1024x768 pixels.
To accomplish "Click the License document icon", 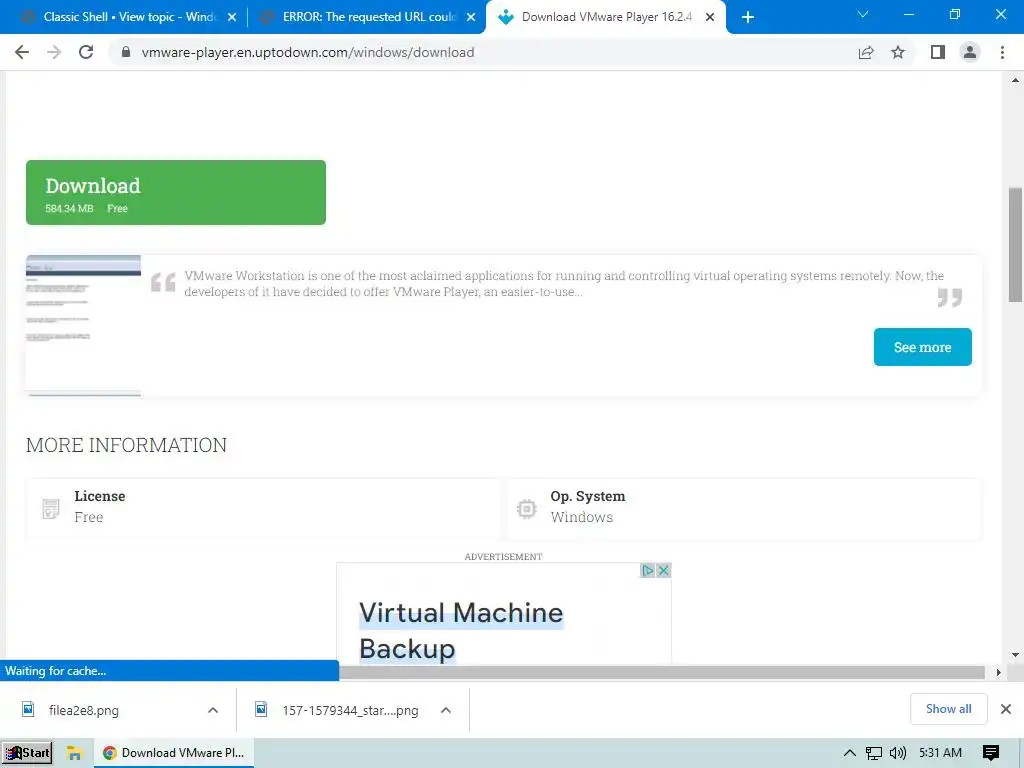I will (50, 508).
